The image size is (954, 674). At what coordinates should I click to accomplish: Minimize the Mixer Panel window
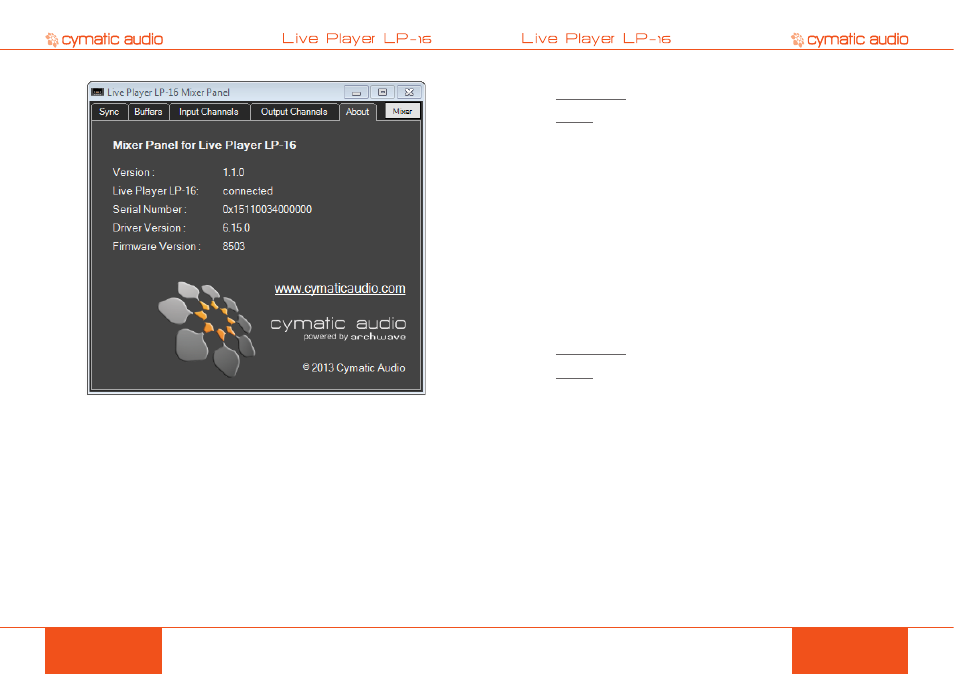click(357, 92)
